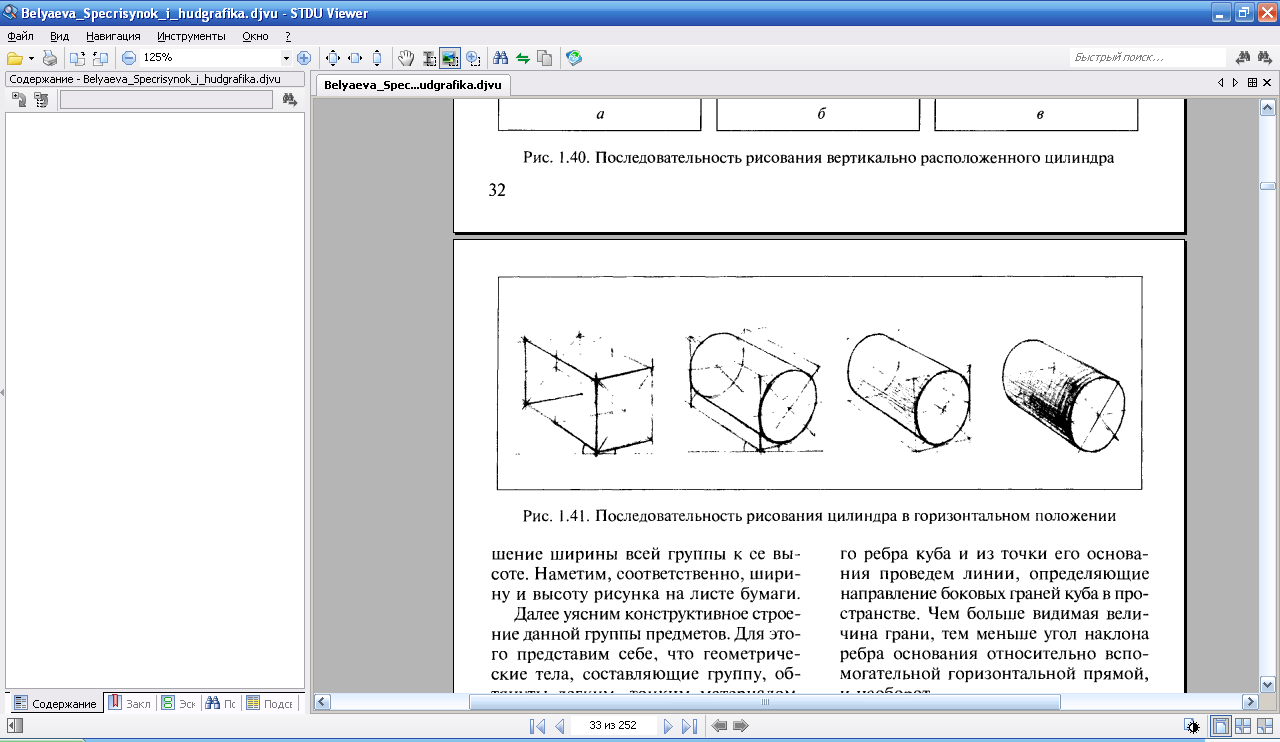This screenshot has height=742, width=1280.
Task: Click the vertical scrollbar thumb
Action: (x=1268, y=186)
